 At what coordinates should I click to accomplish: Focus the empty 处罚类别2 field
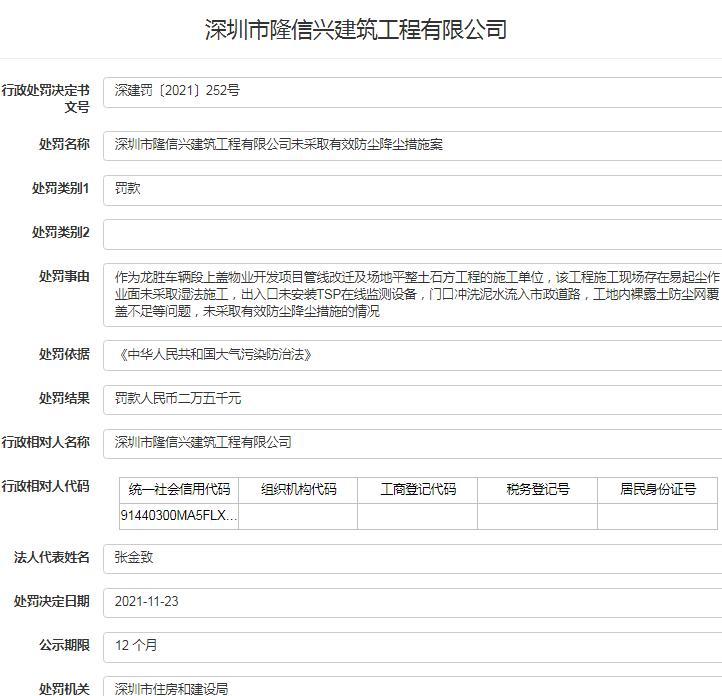click(x=413, y=234)
